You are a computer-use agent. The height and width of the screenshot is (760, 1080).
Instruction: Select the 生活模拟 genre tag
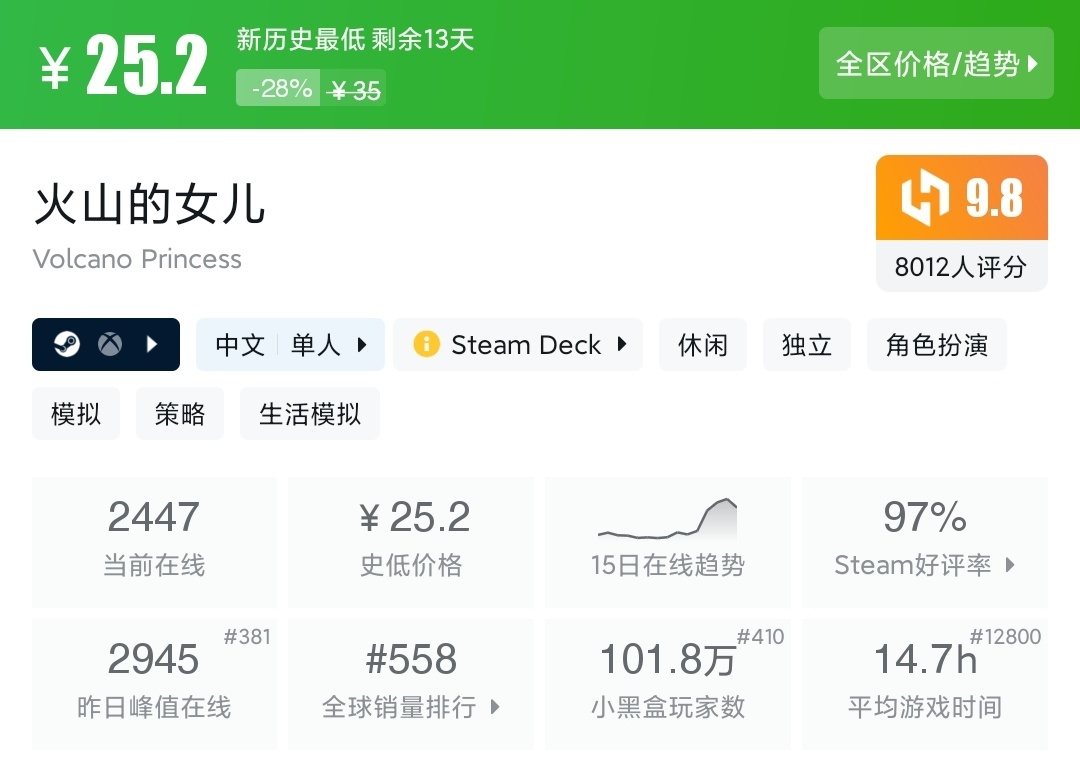tap(310, 414)
